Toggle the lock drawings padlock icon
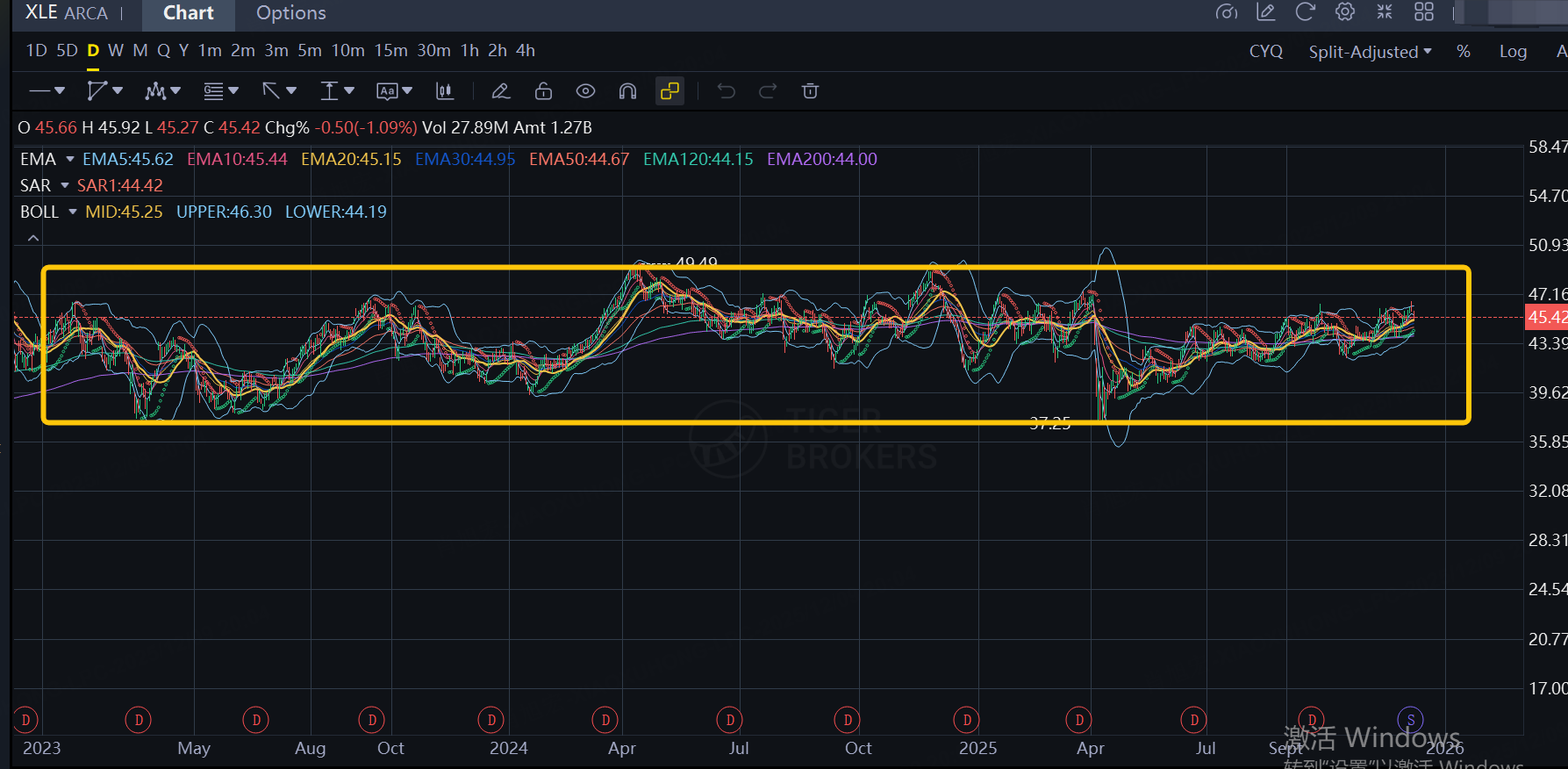Screen dimensions: 1568x769 (x=543, y=91)
